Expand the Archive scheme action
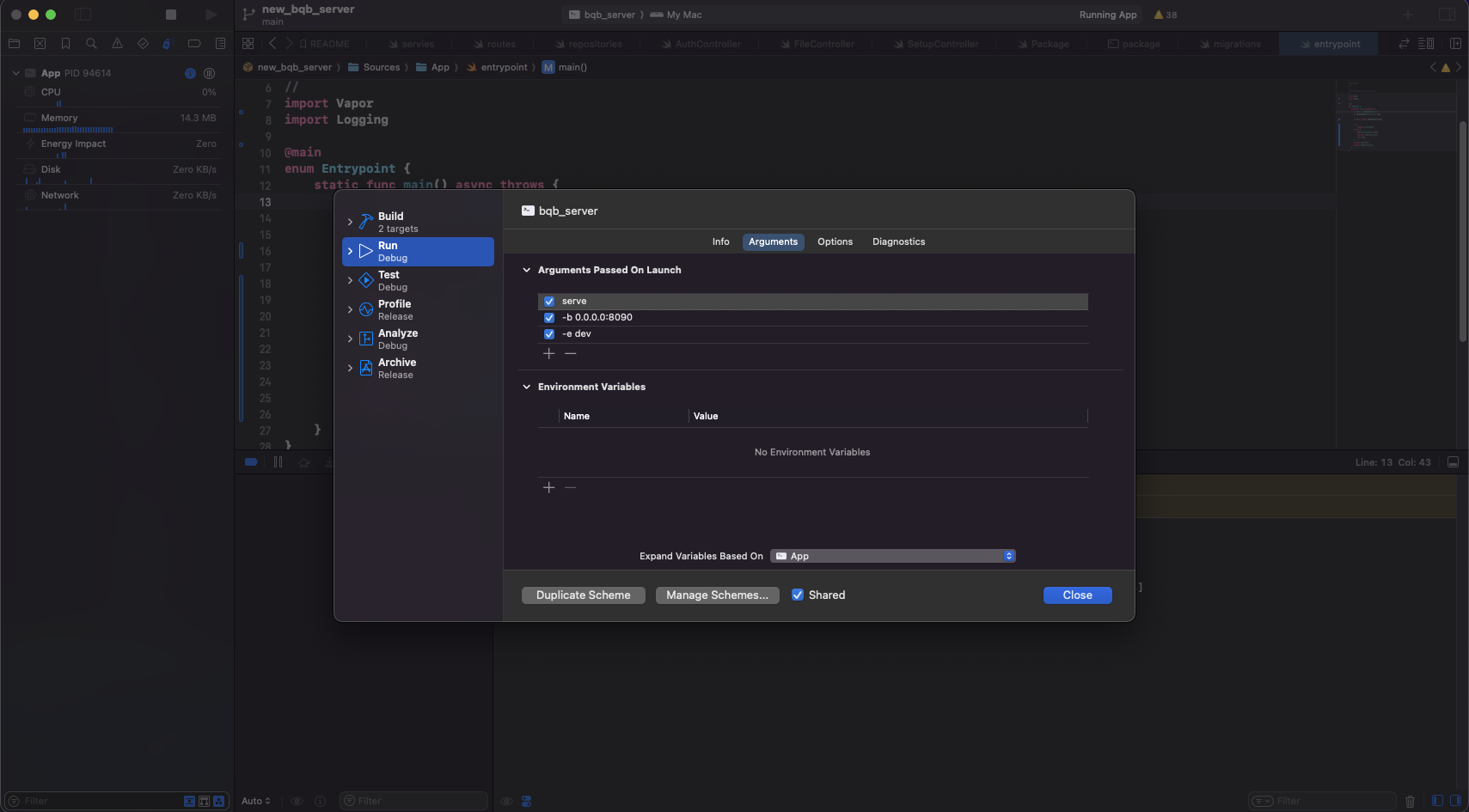1469x812 pixels. pos(350,368)
